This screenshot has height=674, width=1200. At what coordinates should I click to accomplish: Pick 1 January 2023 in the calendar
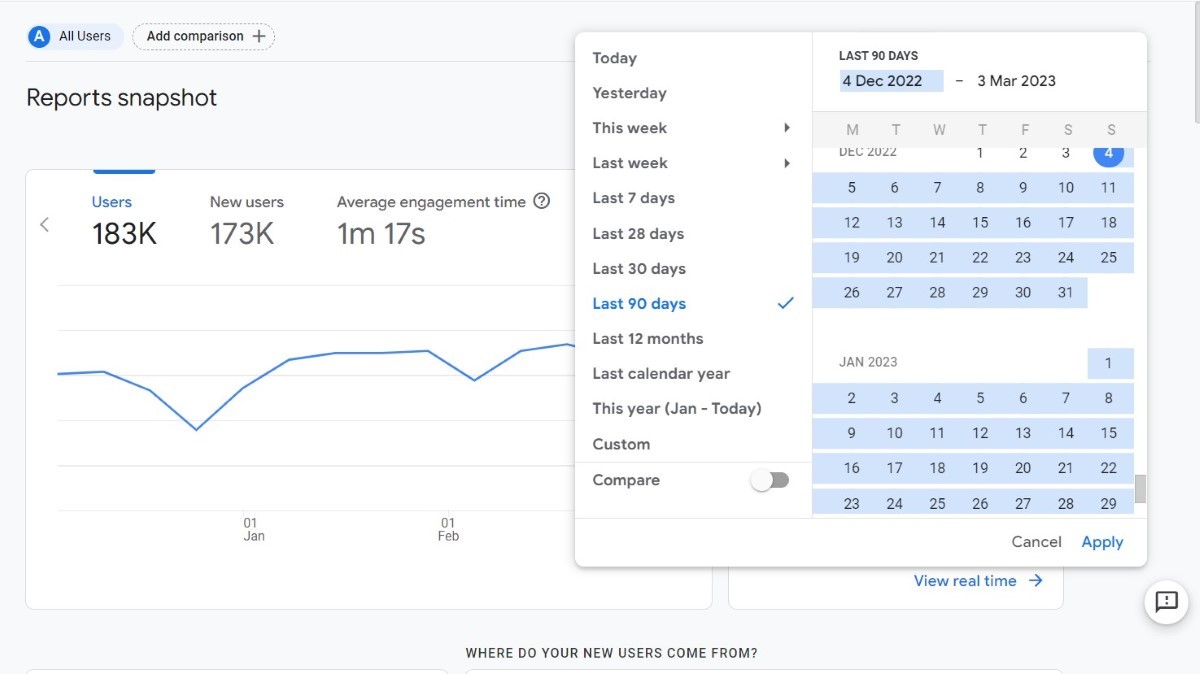(x=1108, y=363)
